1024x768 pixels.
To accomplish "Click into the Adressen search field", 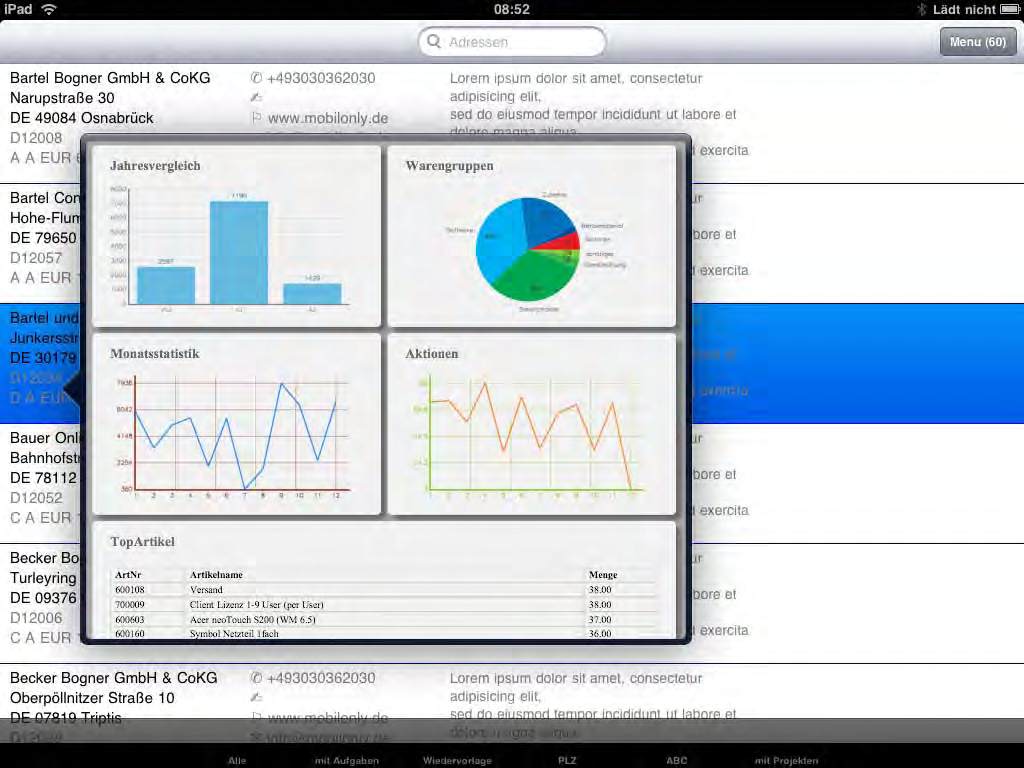I will 520,42.
